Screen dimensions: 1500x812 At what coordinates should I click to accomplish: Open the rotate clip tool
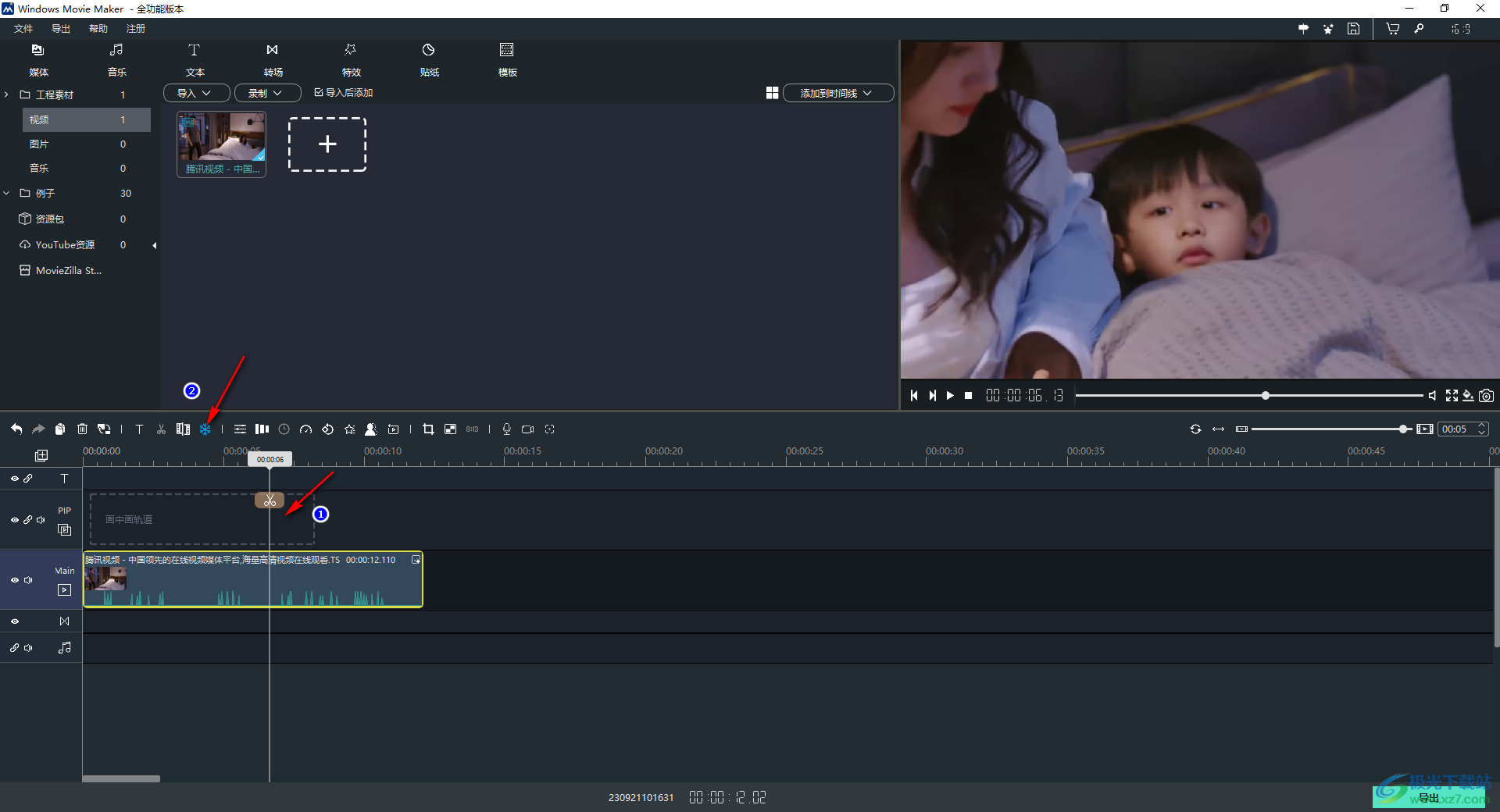coord(327,429)
